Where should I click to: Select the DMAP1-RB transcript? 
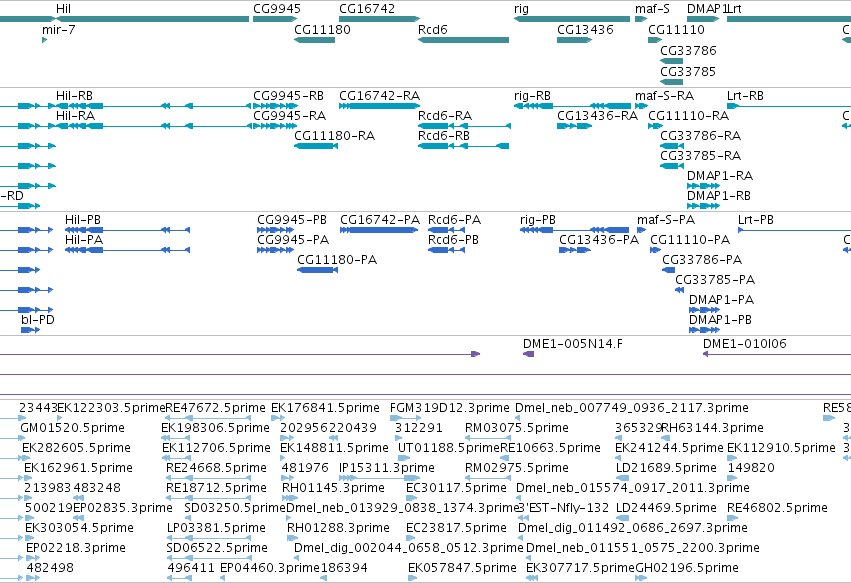[703, 206]
